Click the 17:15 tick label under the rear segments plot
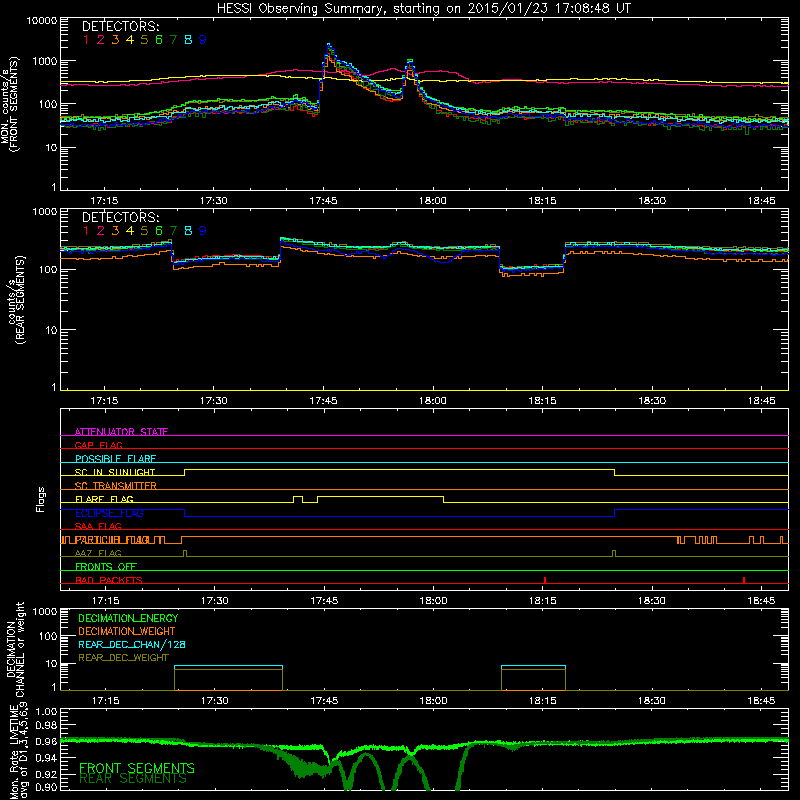This screenshot has width=800, height=800. [104, 401]
